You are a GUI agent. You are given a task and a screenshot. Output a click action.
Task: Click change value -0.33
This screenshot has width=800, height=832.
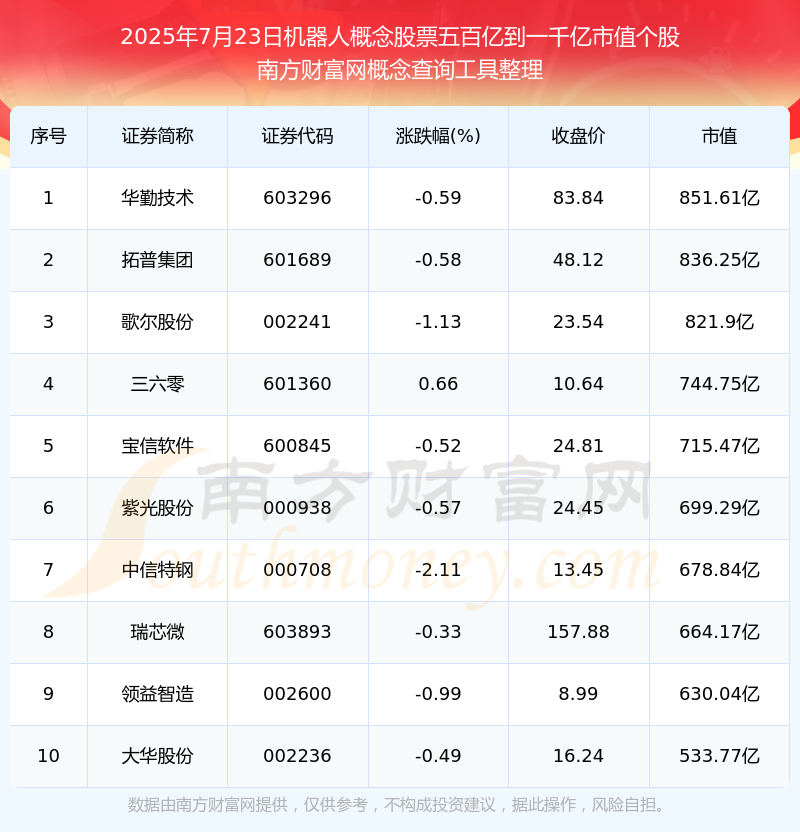click(438, 632)
